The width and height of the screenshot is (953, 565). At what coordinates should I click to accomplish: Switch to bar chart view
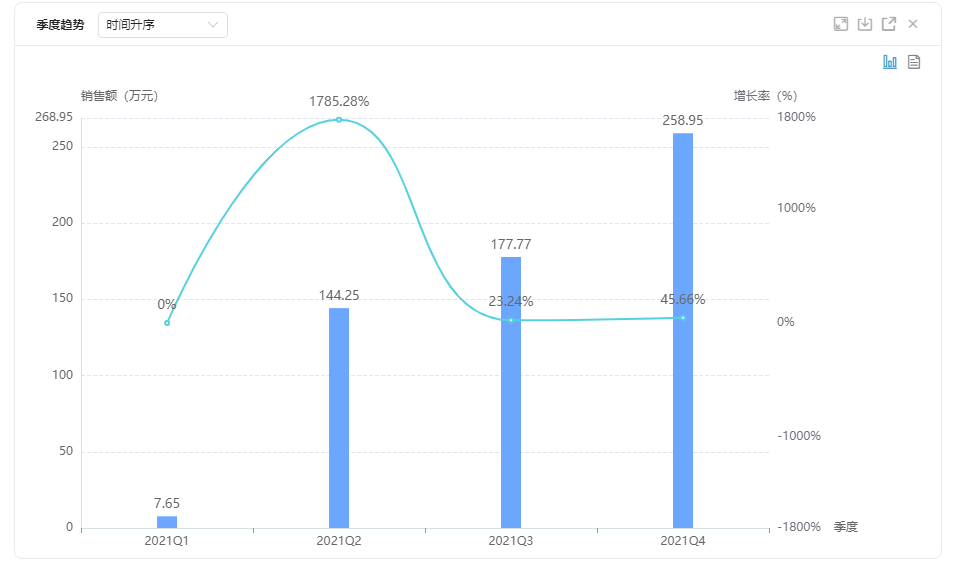890,62
